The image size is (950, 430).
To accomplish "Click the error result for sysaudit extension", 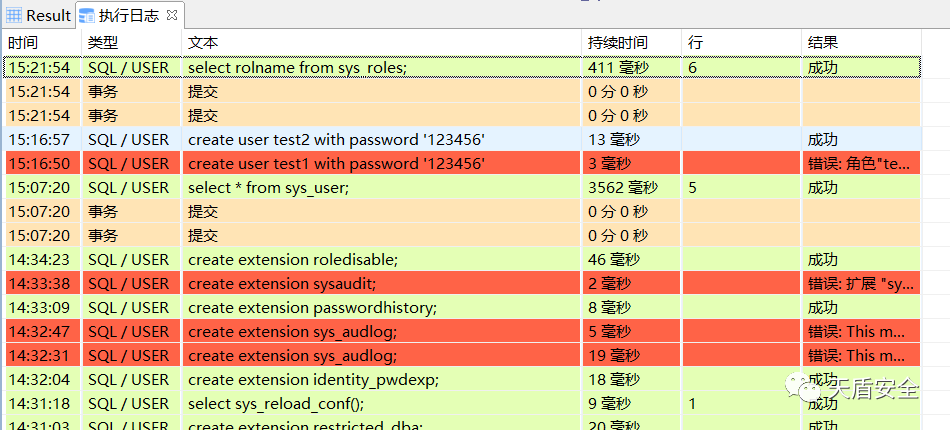I will tap(858, 284).
